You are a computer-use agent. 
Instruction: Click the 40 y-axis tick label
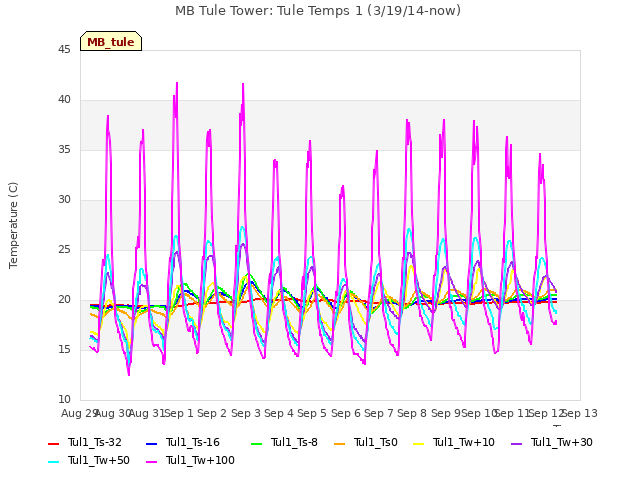click(64, 100)
